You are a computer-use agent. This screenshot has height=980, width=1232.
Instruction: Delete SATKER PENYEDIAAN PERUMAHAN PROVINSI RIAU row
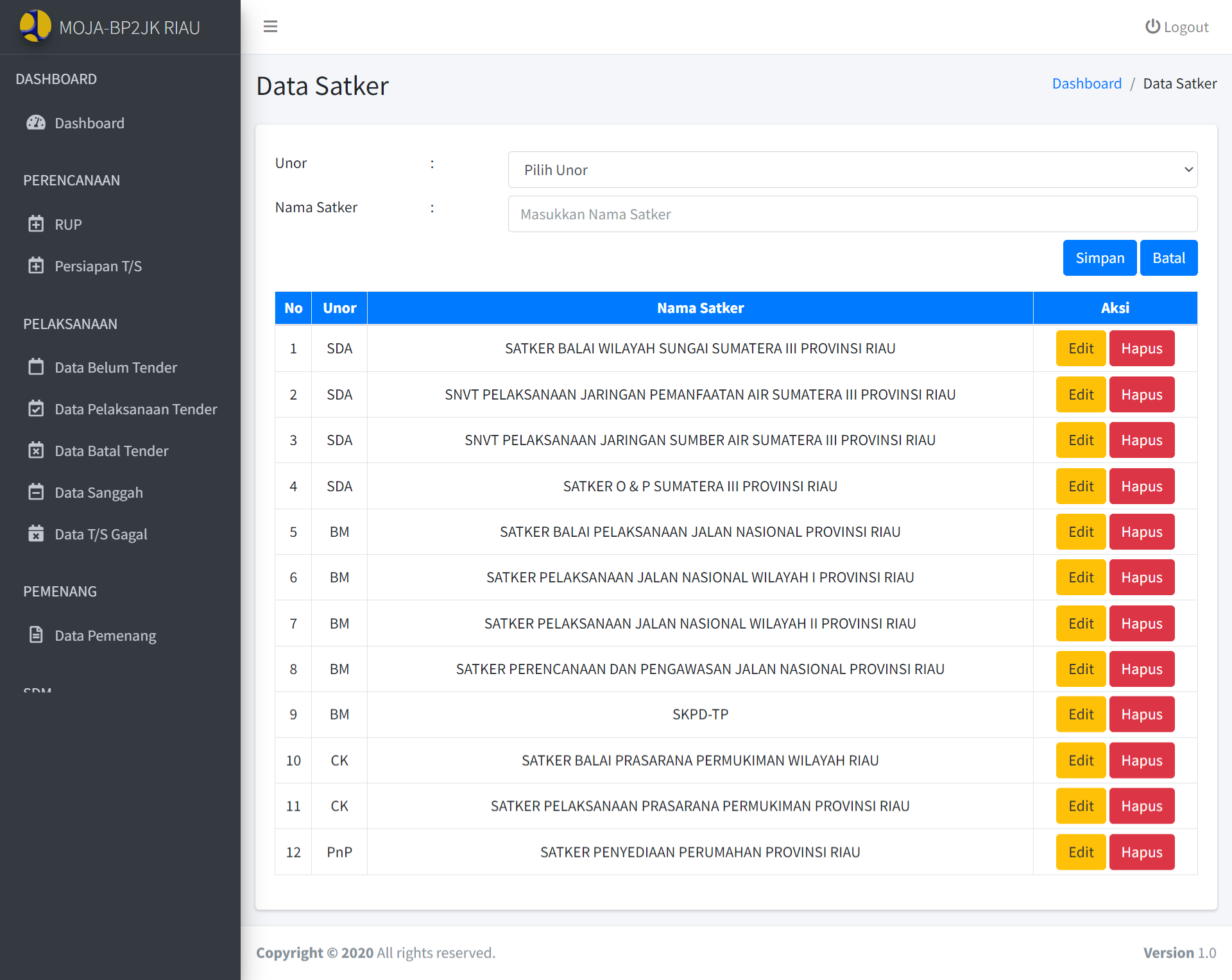click(x=1141, y=852)
